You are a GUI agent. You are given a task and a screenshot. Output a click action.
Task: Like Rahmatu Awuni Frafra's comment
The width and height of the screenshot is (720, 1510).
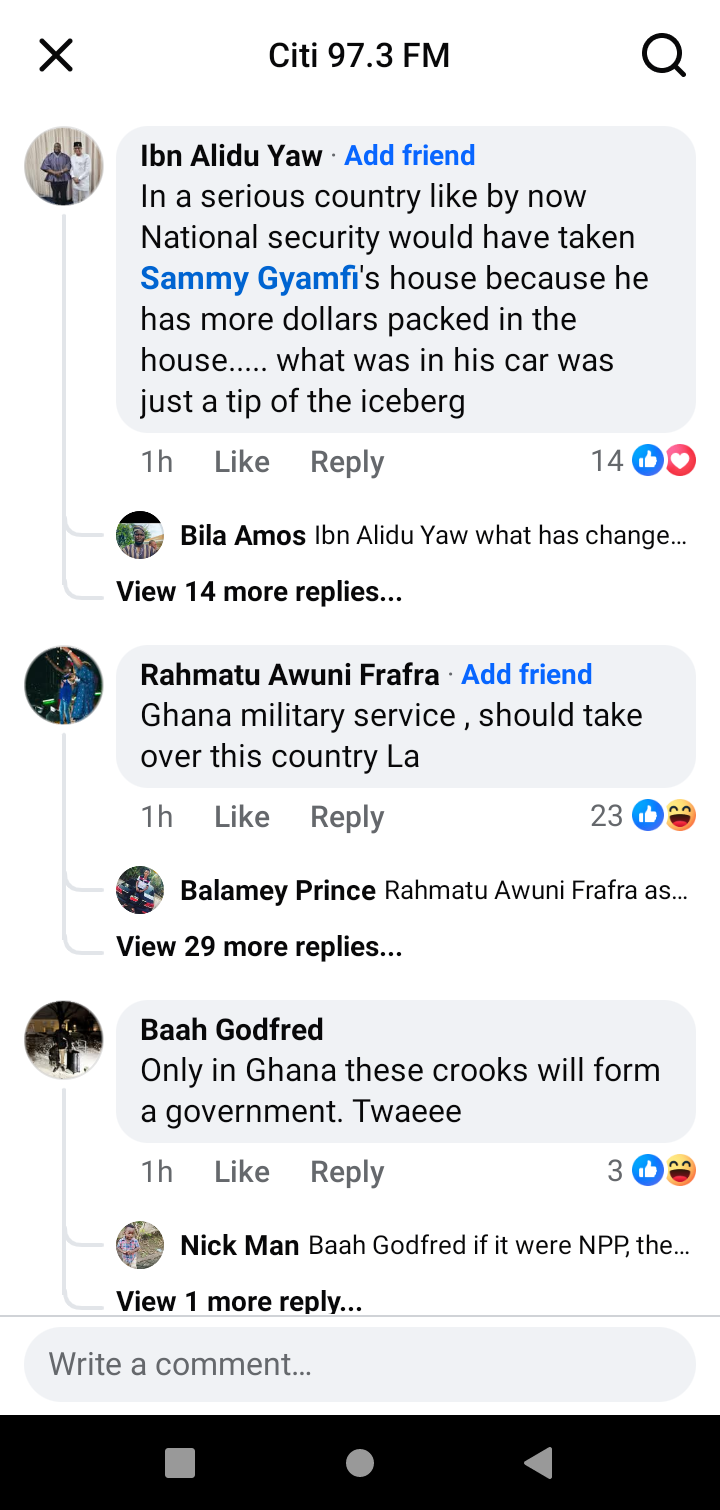point(242,817)
